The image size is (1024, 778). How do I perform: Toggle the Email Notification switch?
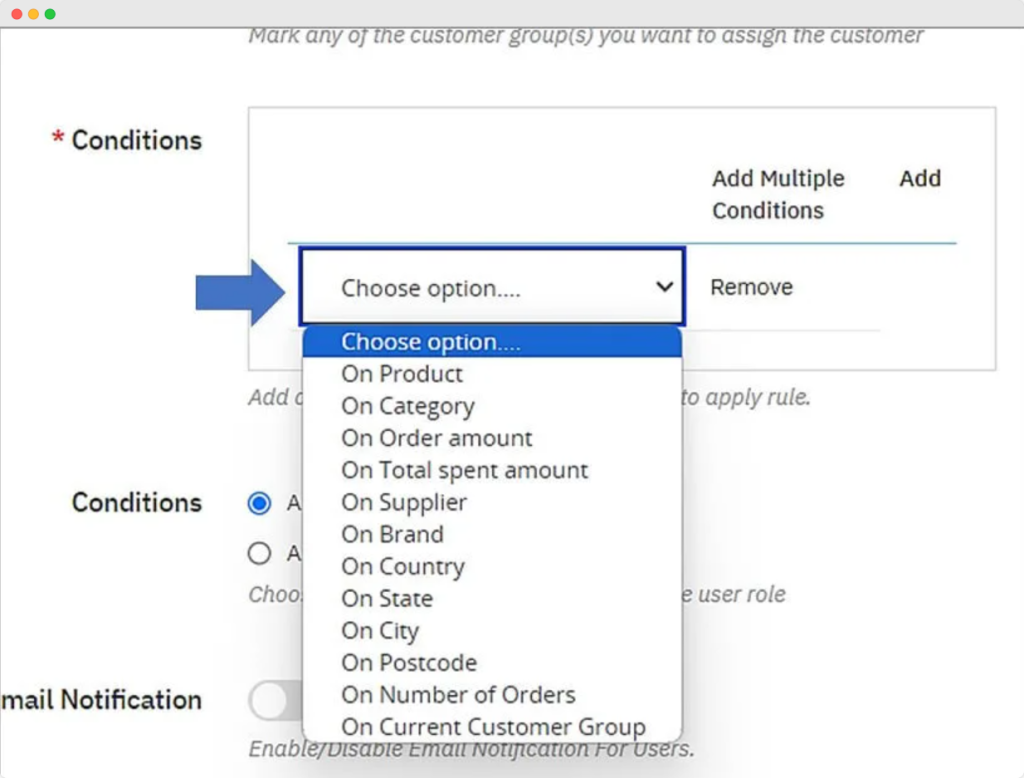click(274, 702)
